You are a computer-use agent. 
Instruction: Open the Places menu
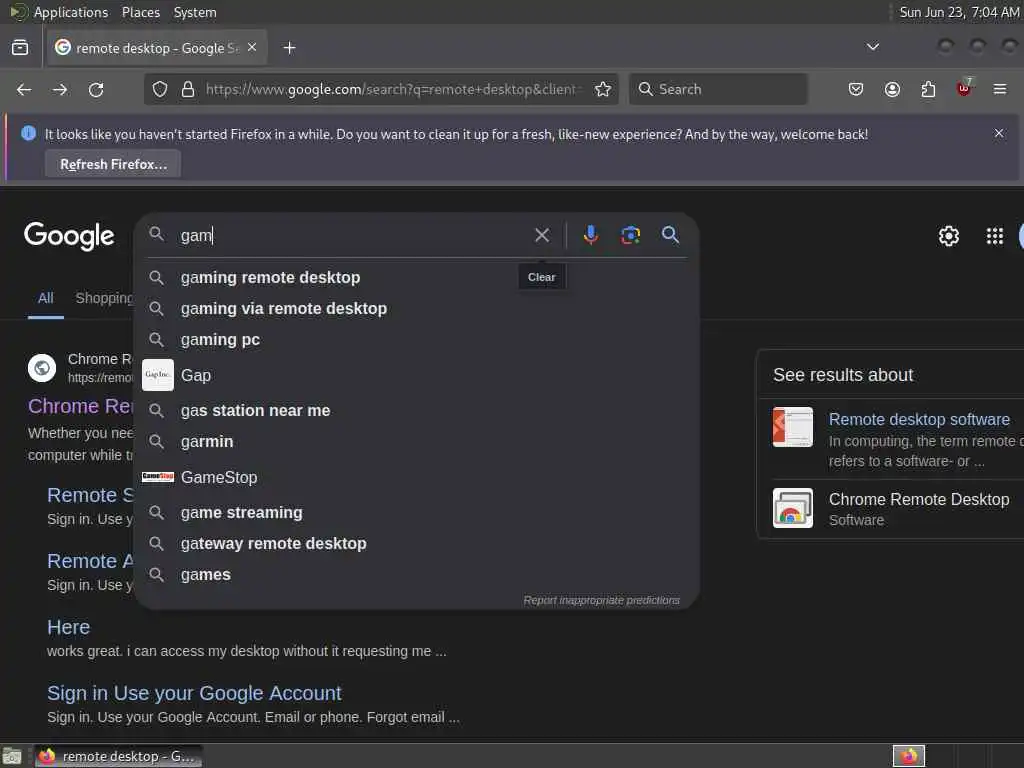(x=140, y=12)
